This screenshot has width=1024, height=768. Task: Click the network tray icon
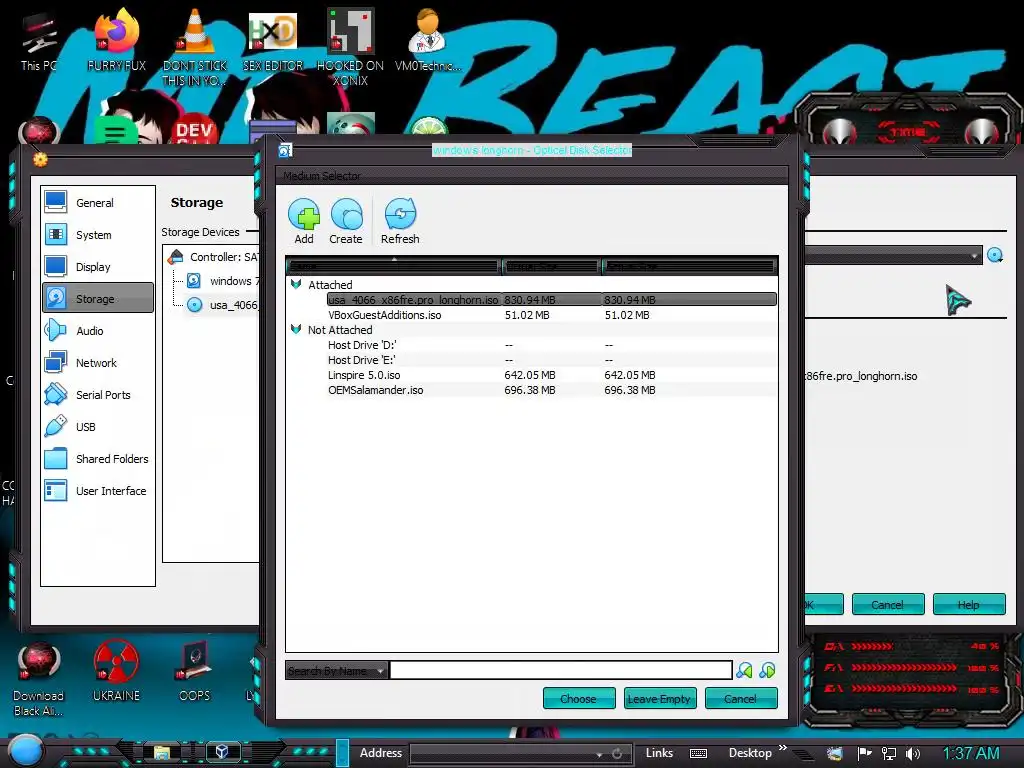(889, 754)
